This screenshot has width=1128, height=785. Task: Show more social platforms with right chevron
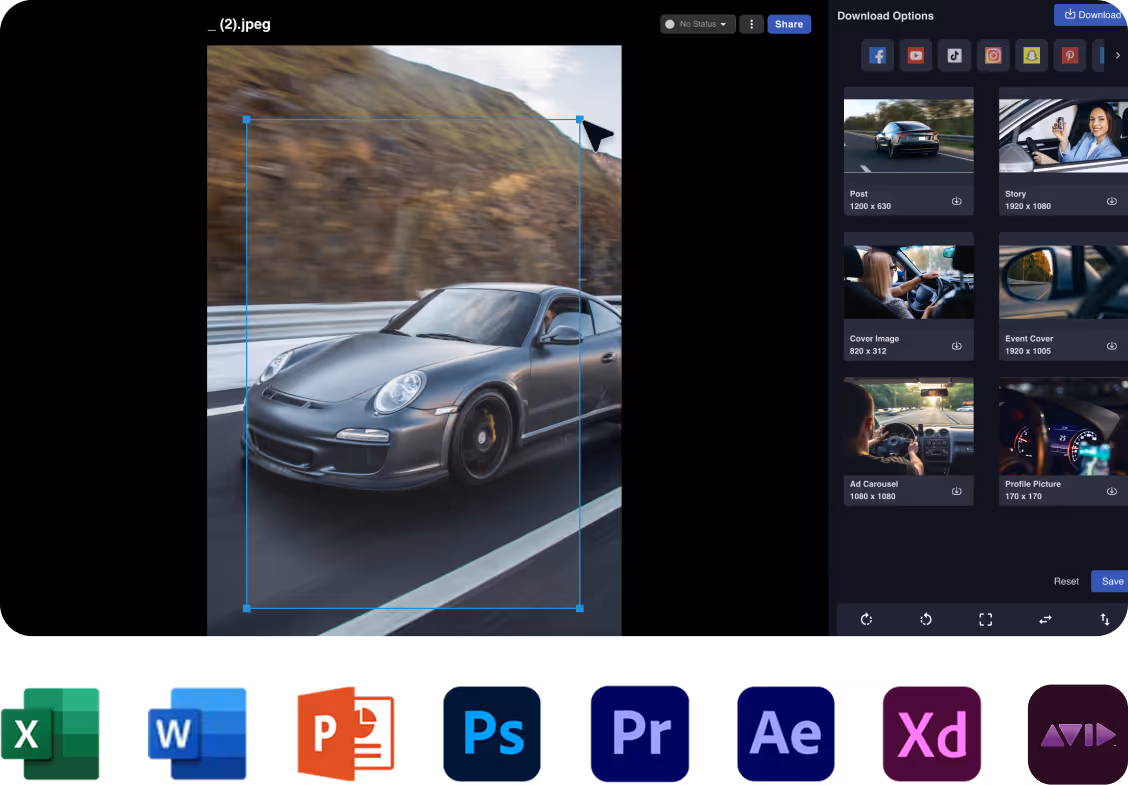(1117, 55)
